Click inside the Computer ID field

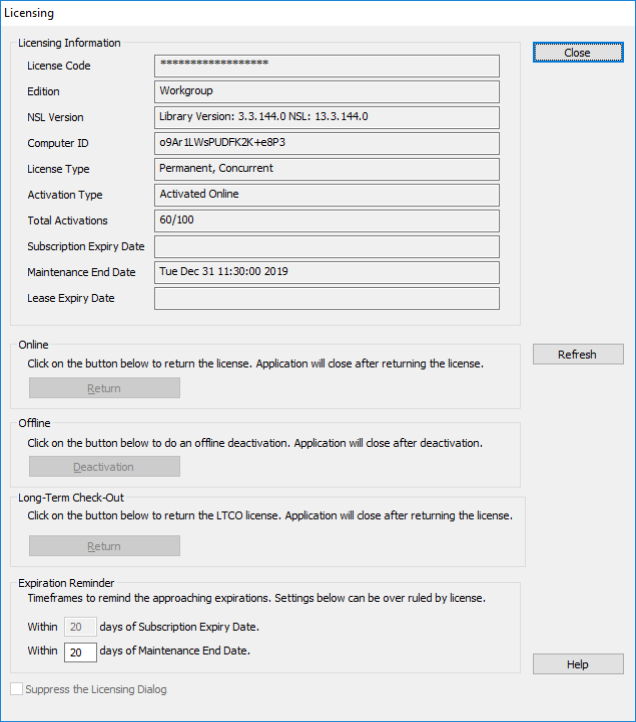(326, 143)
